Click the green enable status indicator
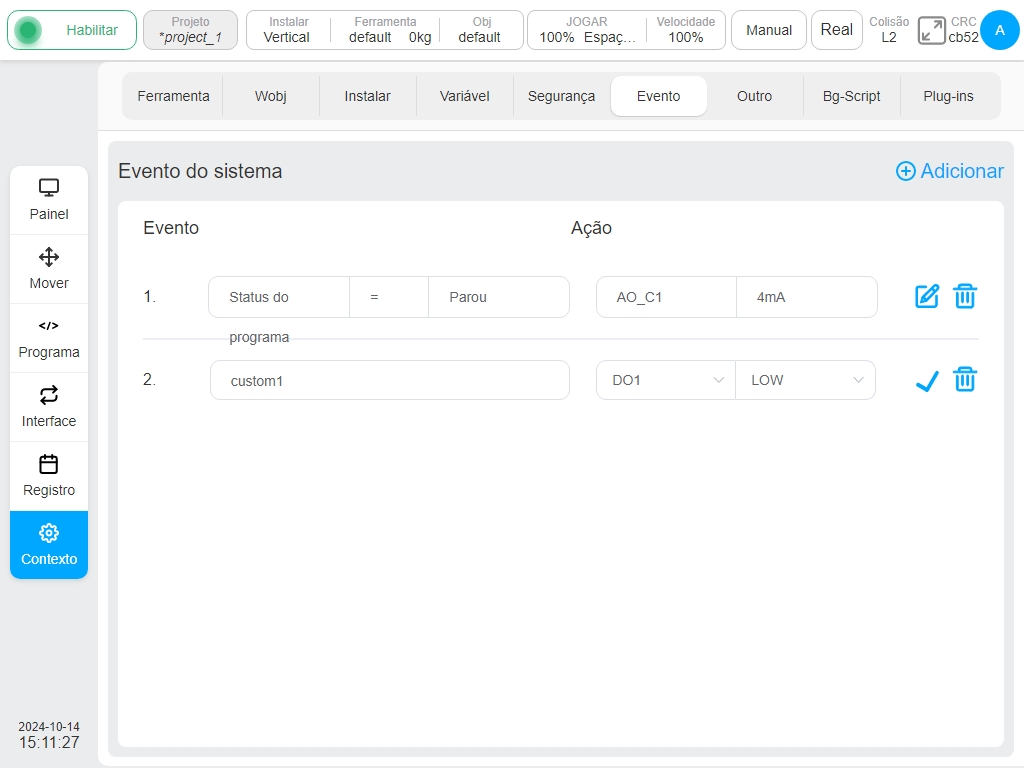Image resolution: width=1024 pixels, height=768 pixels. tap(28, 30)
